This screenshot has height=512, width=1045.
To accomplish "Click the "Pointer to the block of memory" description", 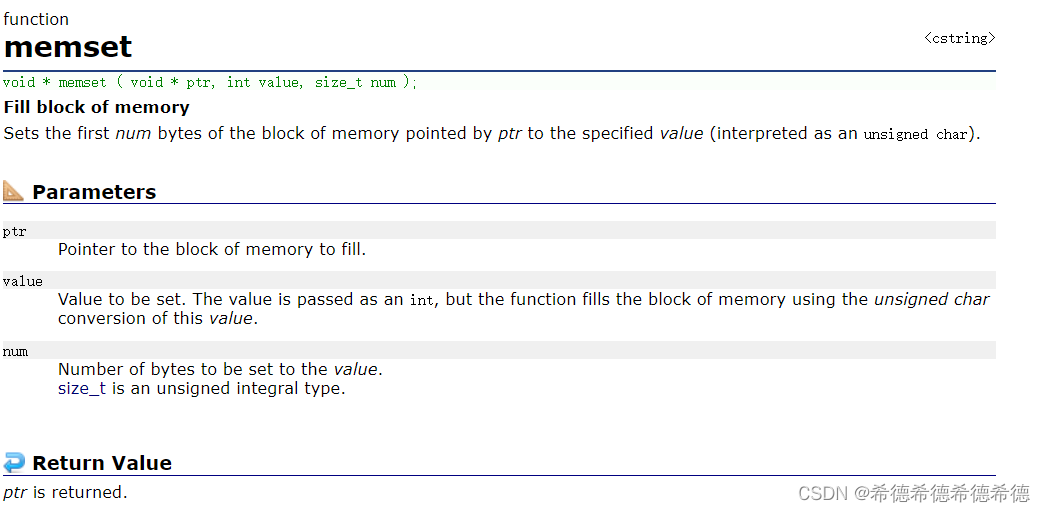I will [x=212, y=249].
